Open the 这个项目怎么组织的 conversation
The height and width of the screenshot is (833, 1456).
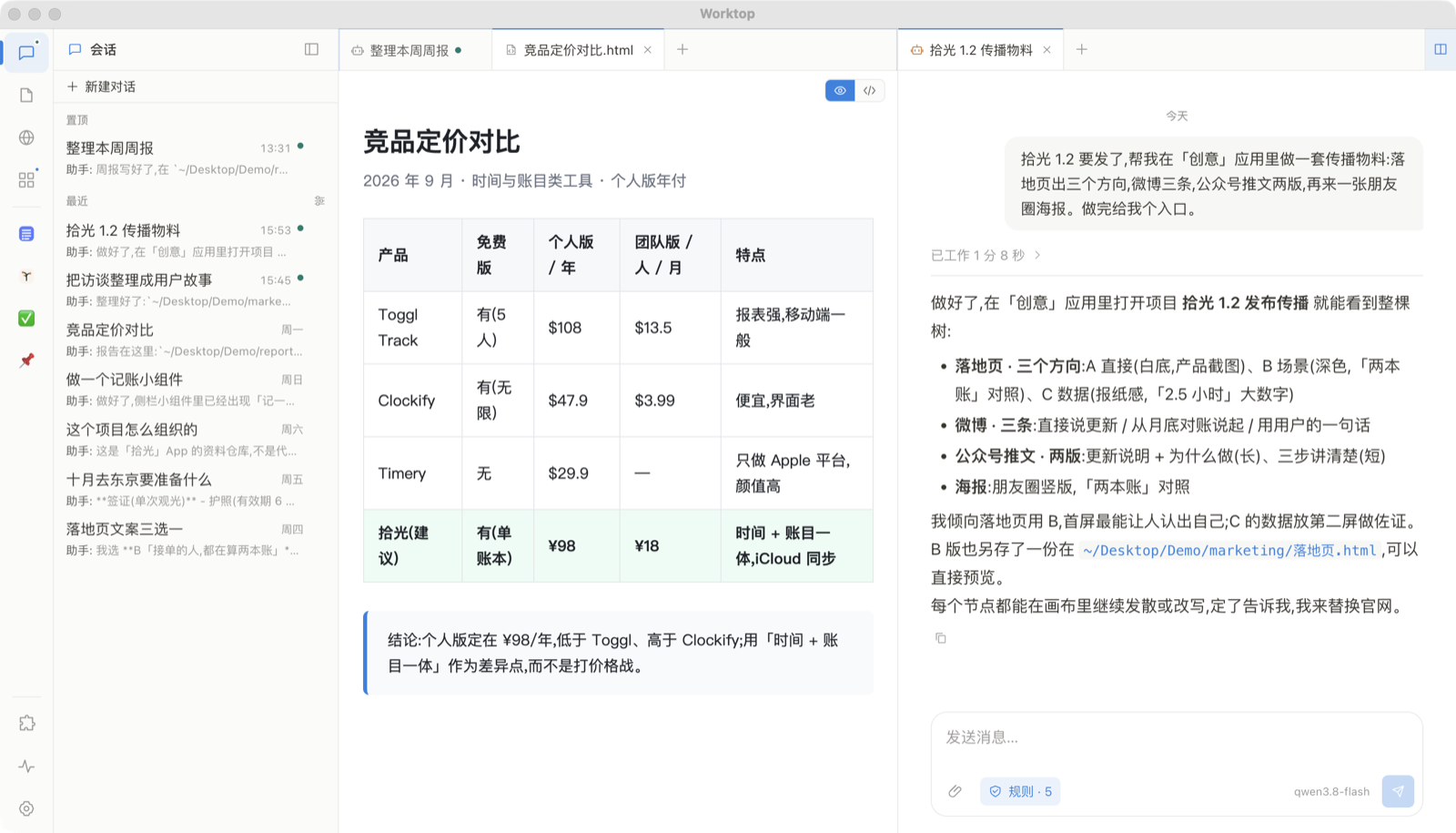coord(196,440)
